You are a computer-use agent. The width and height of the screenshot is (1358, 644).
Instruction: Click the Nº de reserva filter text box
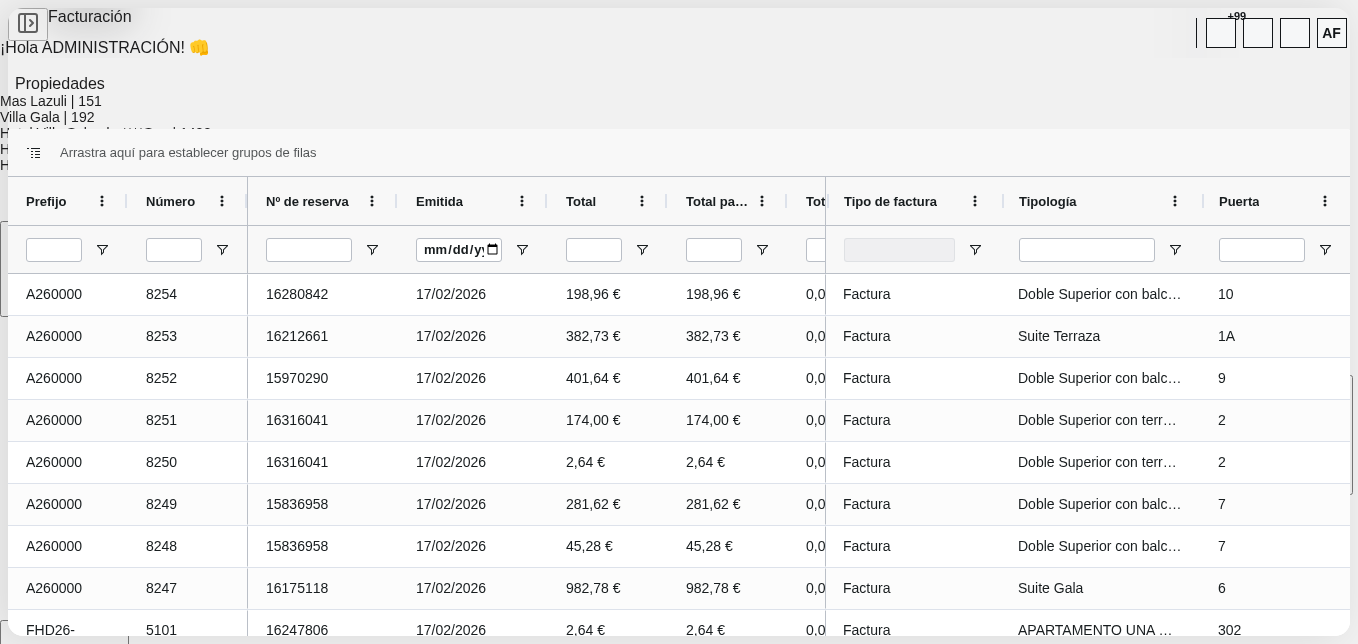[x=308, y=250]
